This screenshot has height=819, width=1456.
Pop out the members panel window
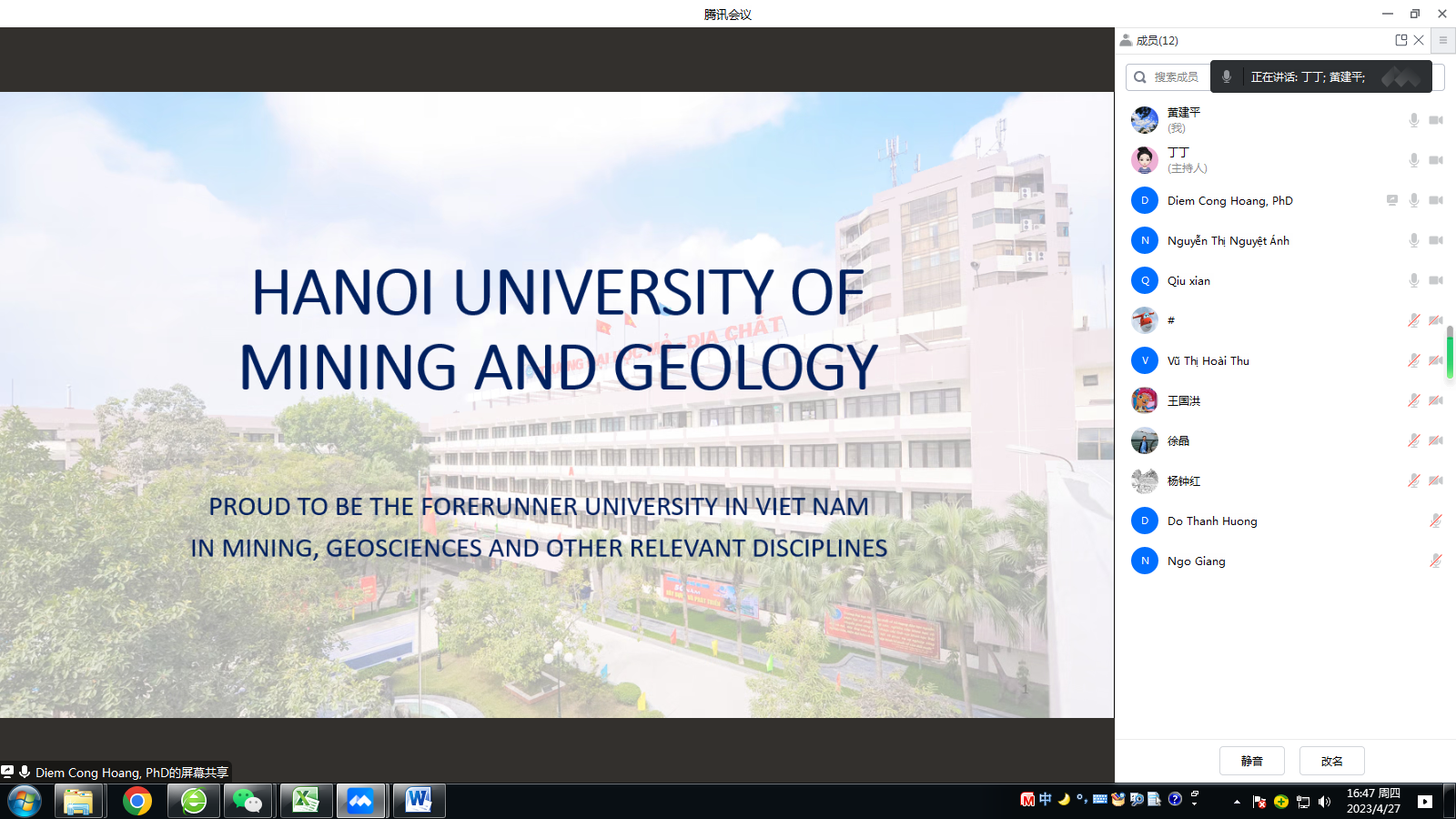(x=1400, y=40)
